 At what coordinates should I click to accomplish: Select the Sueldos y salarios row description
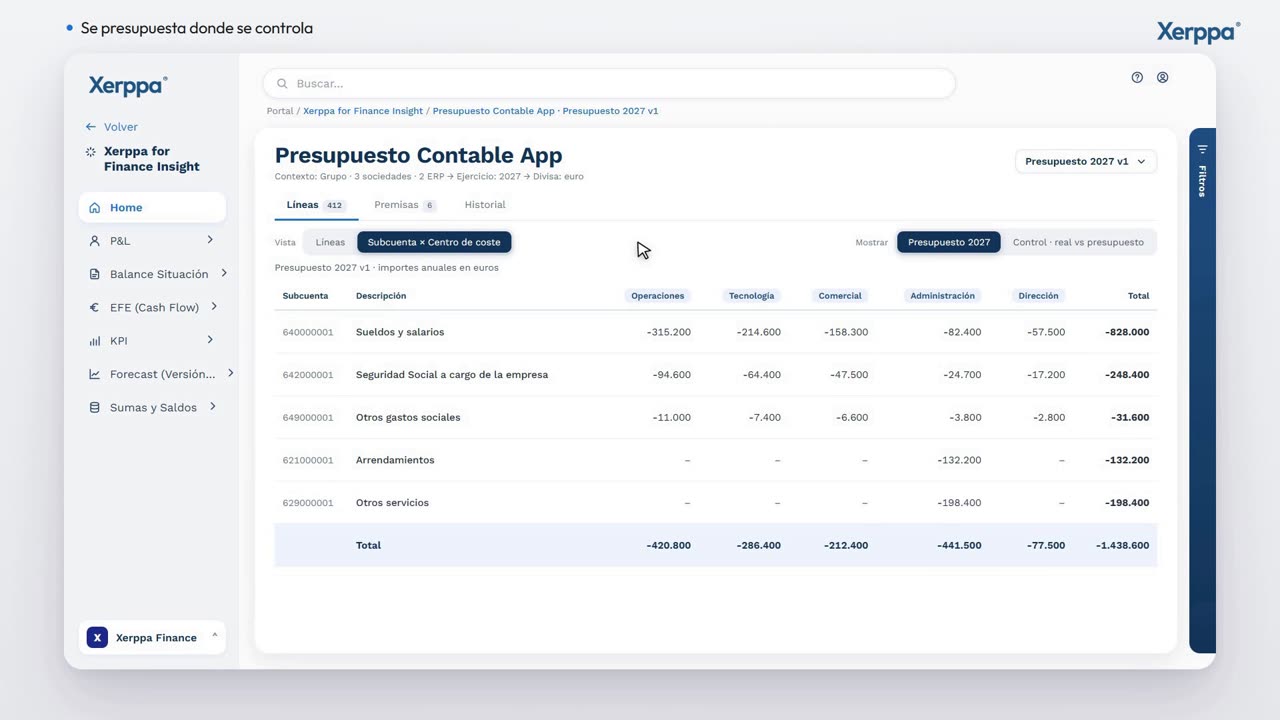click(400, 332)
